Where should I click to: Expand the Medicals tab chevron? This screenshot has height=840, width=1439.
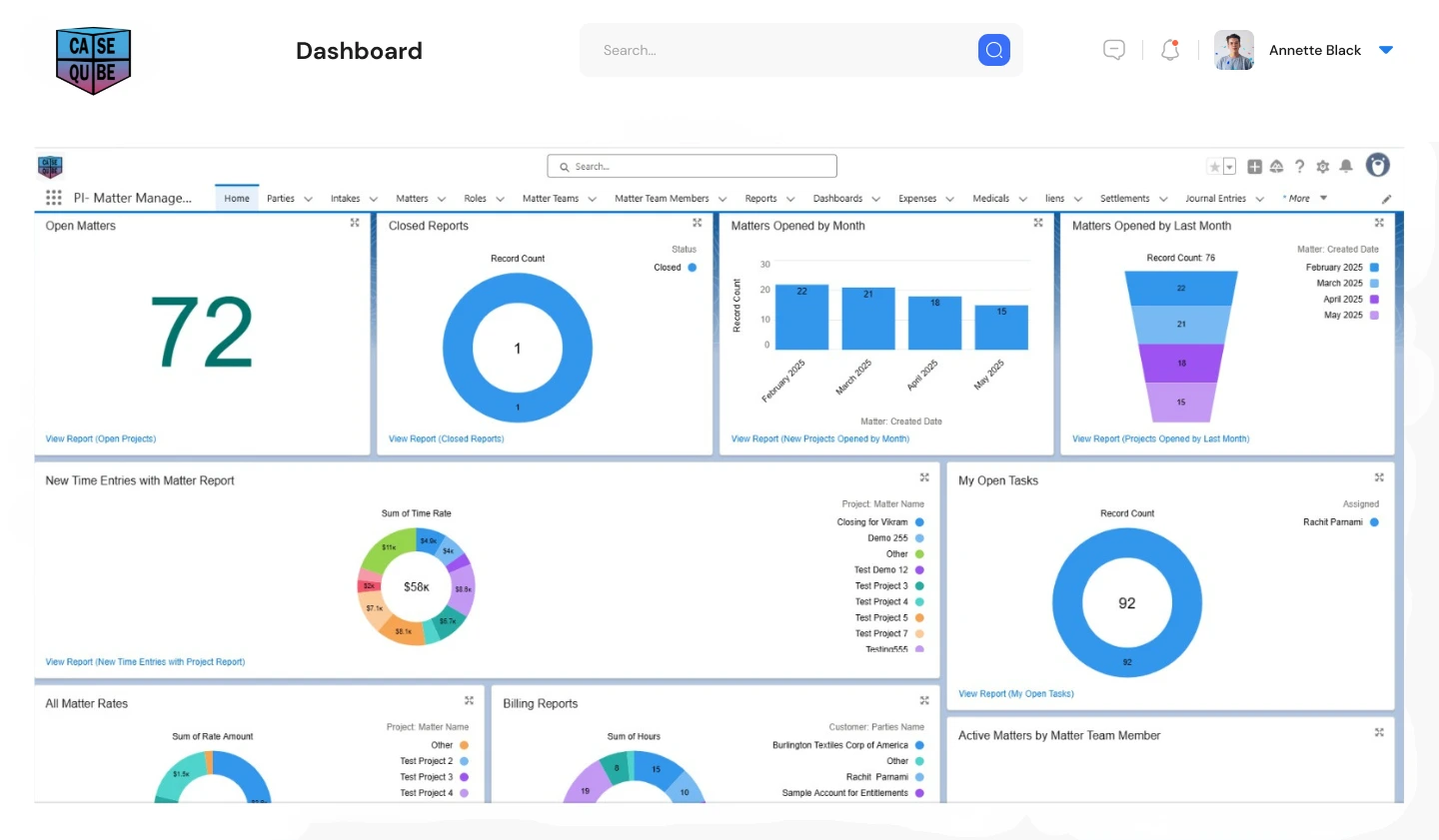click(1022, 199)
